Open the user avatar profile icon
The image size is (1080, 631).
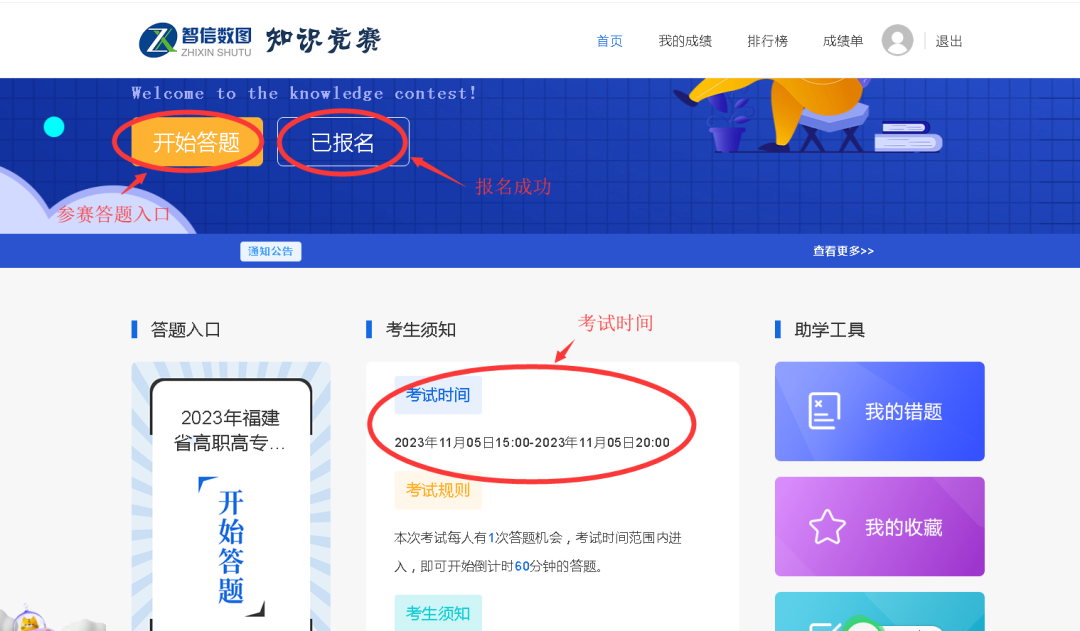click(897, 41)
